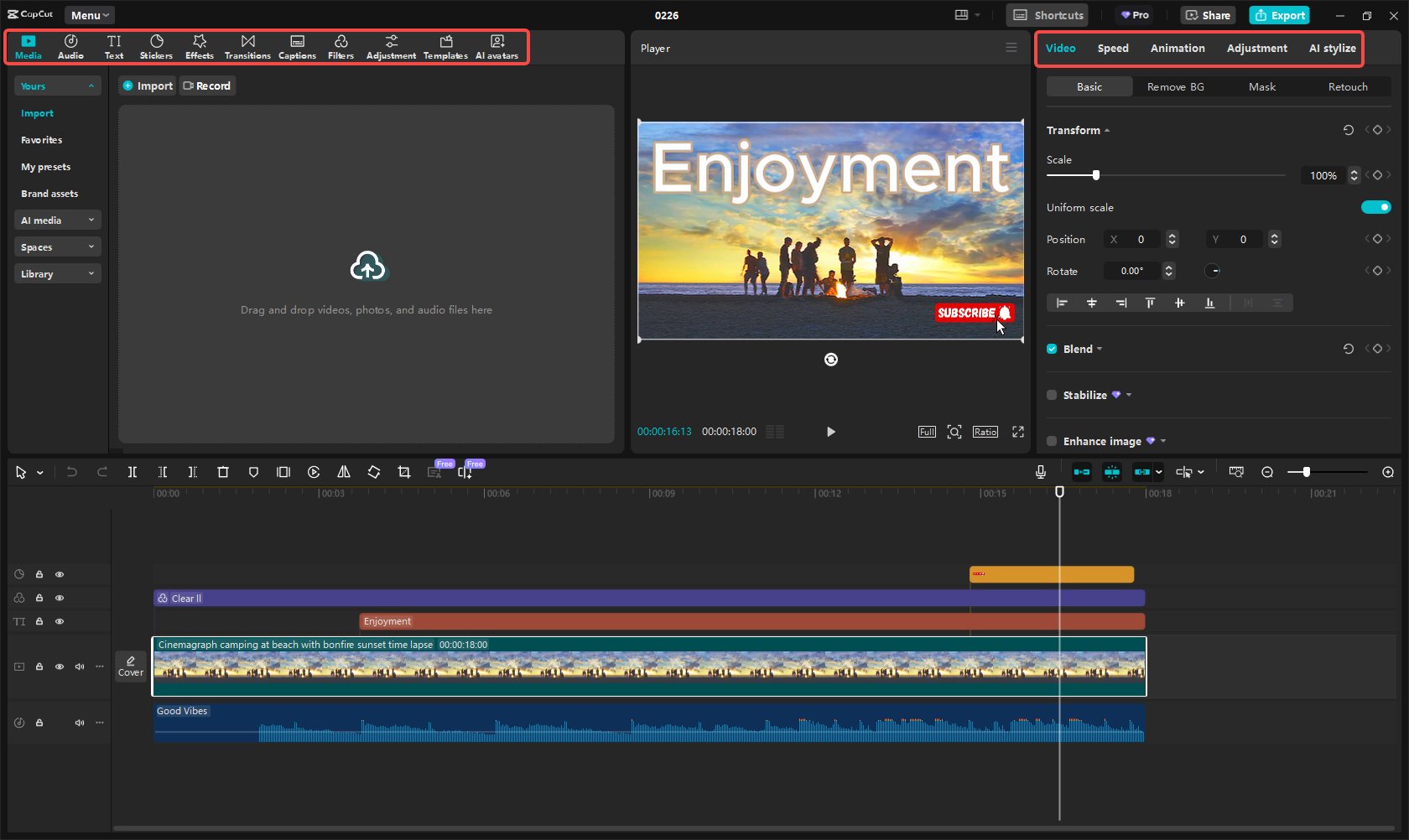Open the Stickers panel

(156, 47)
